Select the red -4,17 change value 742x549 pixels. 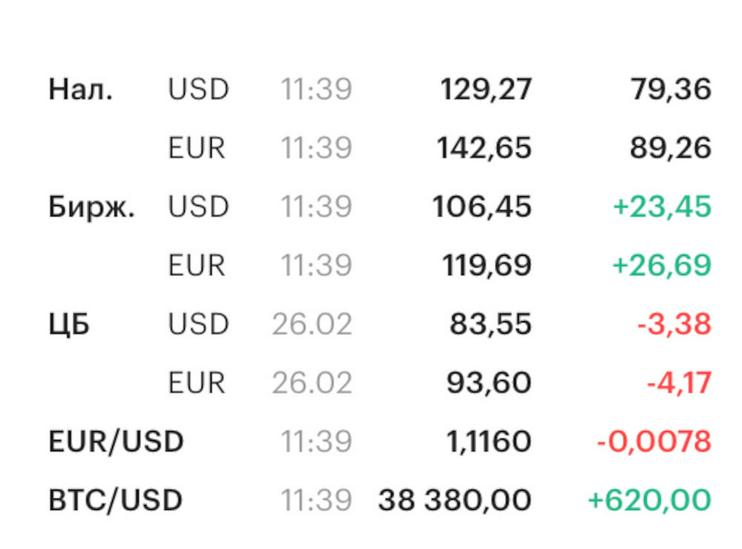(x=674, y=383)
